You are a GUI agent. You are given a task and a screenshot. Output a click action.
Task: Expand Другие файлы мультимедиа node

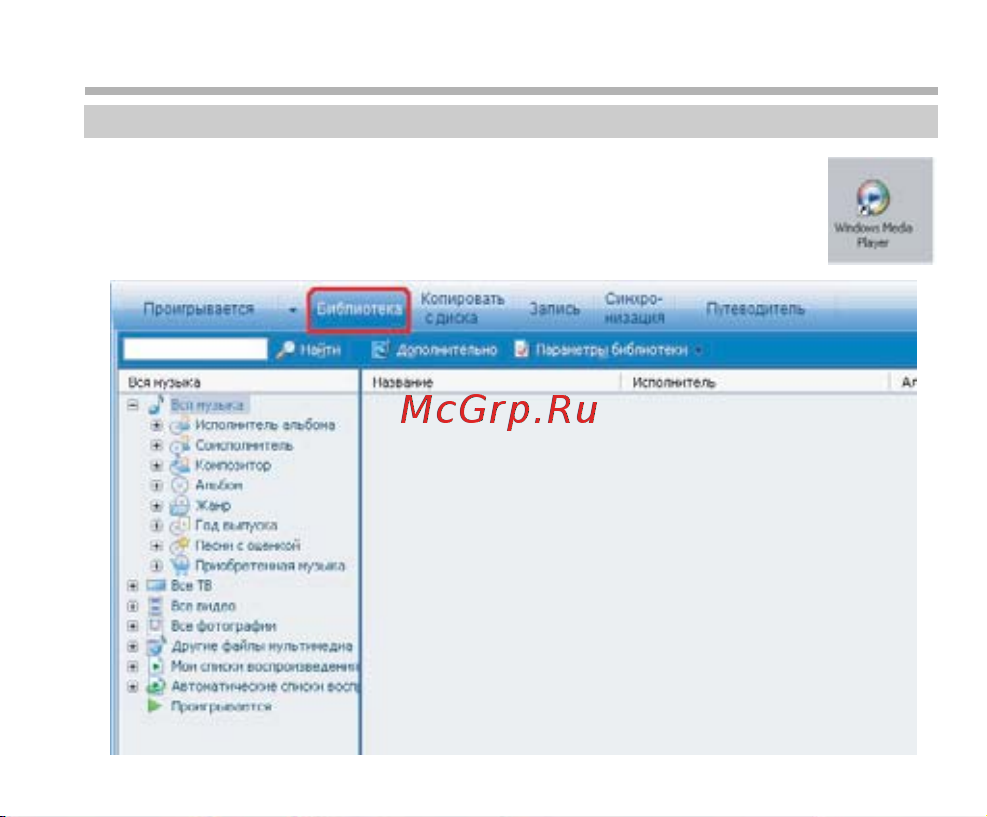click(133, 646)
